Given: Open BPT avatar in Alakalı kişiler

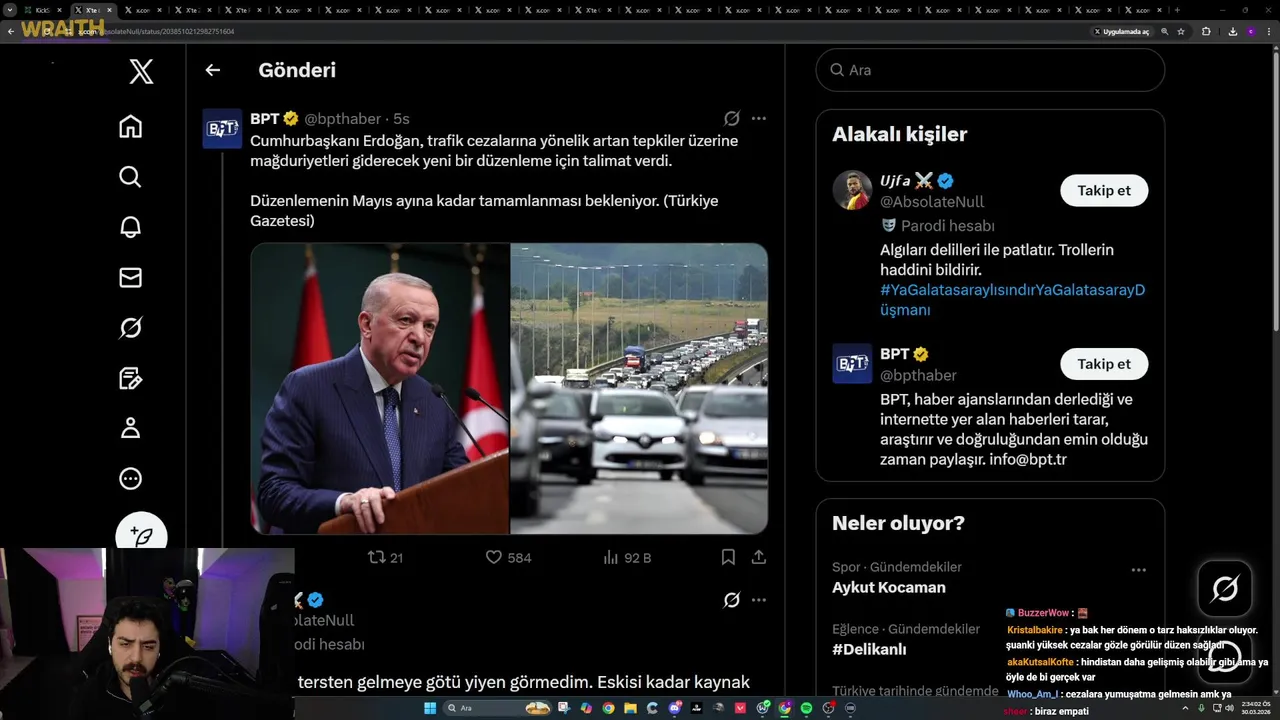Looking at the screenshot, I should (x=852, y=364).
